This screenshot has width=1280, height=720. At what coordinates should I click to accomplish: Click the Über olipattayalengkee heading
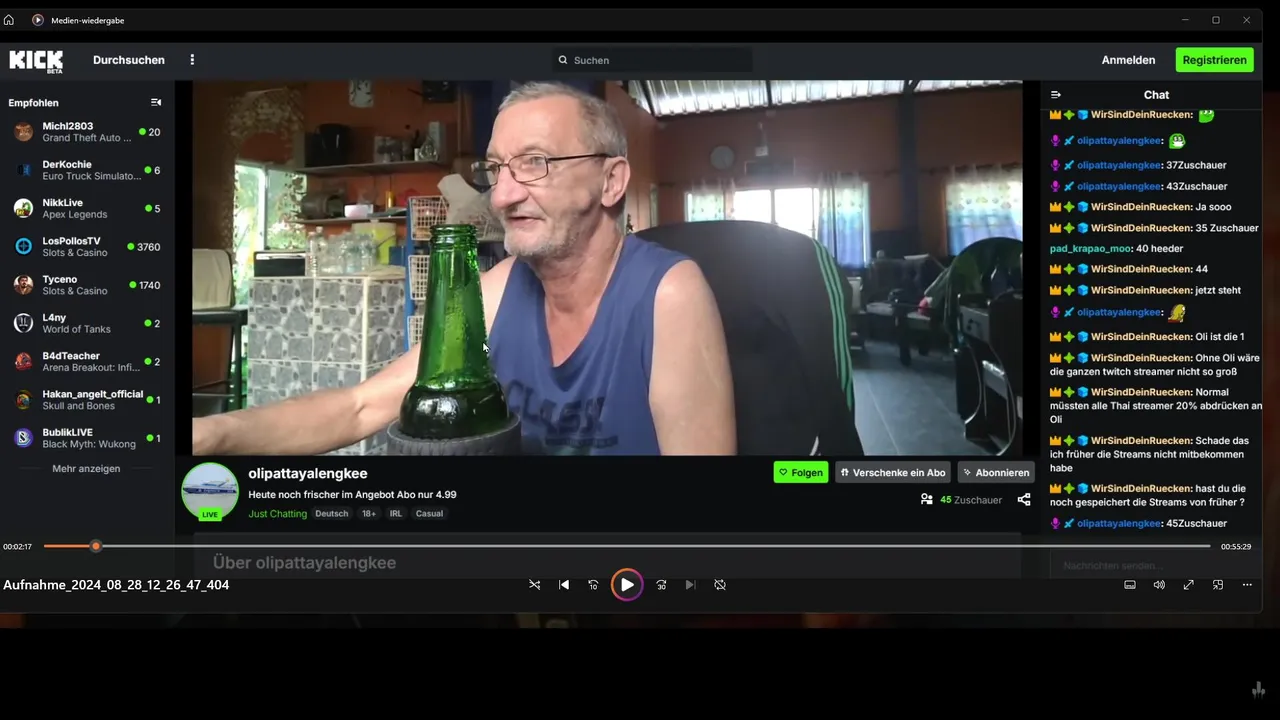(304, 563)
